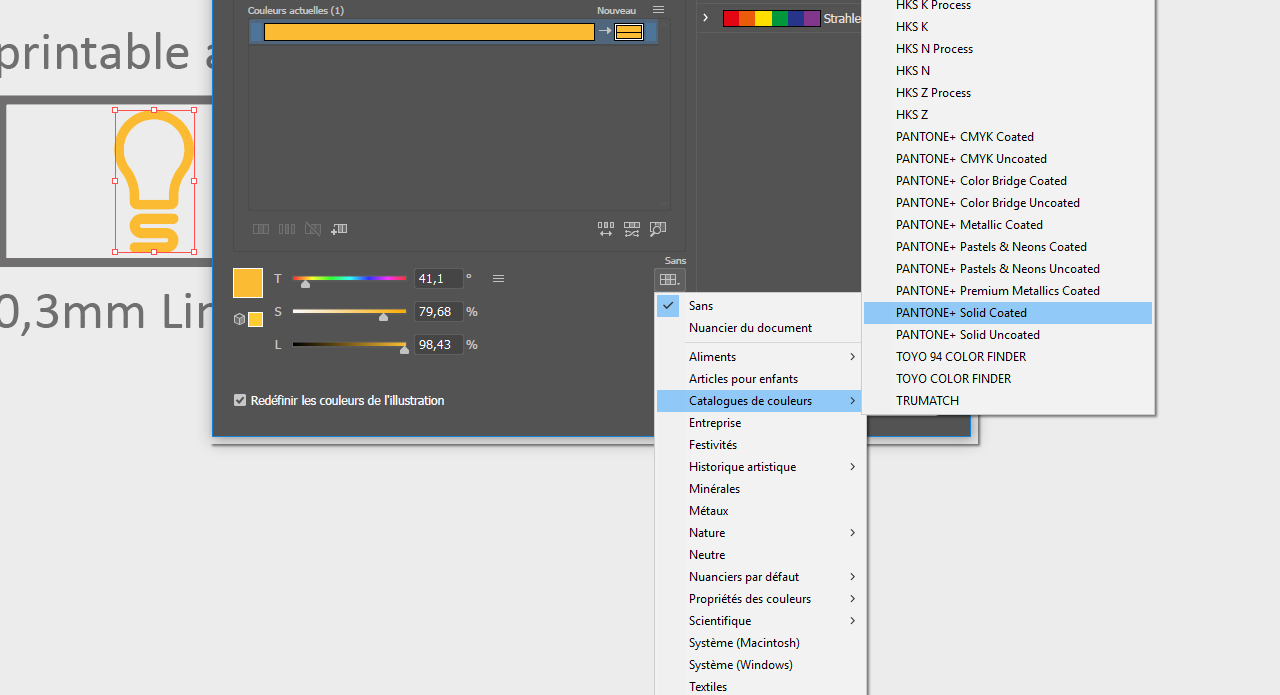Choose Sans in the swatch library menu
1280x695 pixels.
760,306
